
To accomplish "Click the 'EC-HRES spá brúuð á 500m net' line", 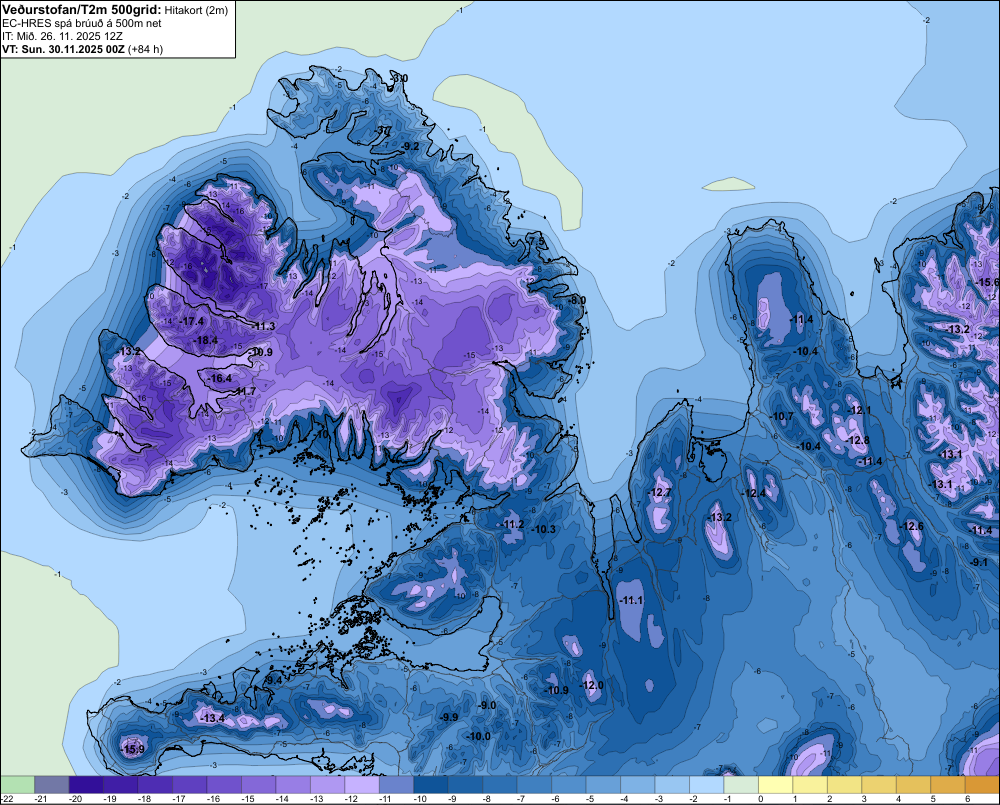I will click(x=82, y=24).
